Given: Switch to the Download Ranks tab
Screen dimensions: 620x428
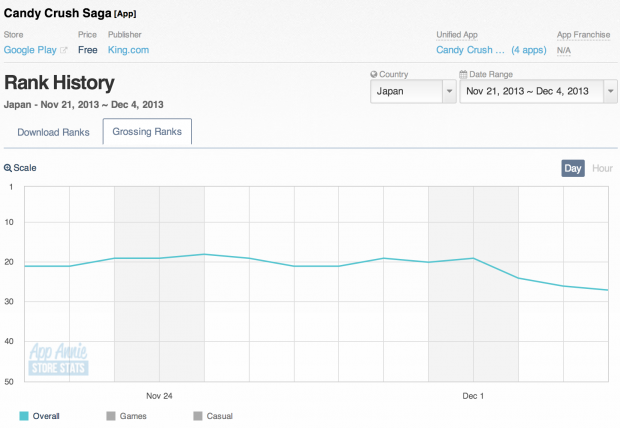Looking at the screenshot, I should tap(53, 132).
